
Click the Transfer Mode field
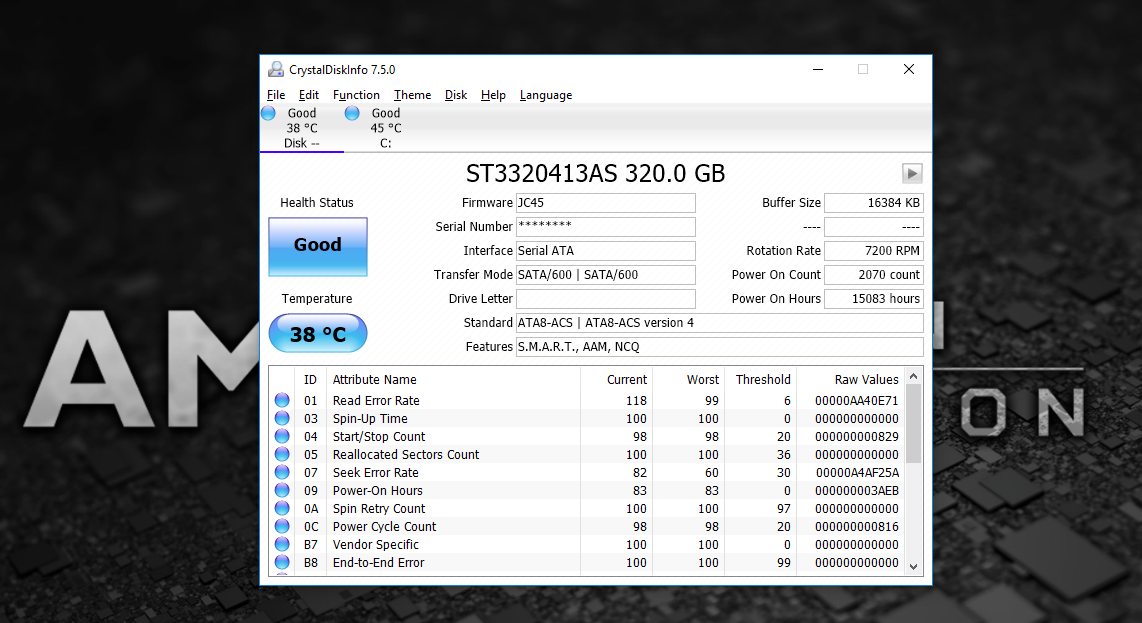pos(605,275)
